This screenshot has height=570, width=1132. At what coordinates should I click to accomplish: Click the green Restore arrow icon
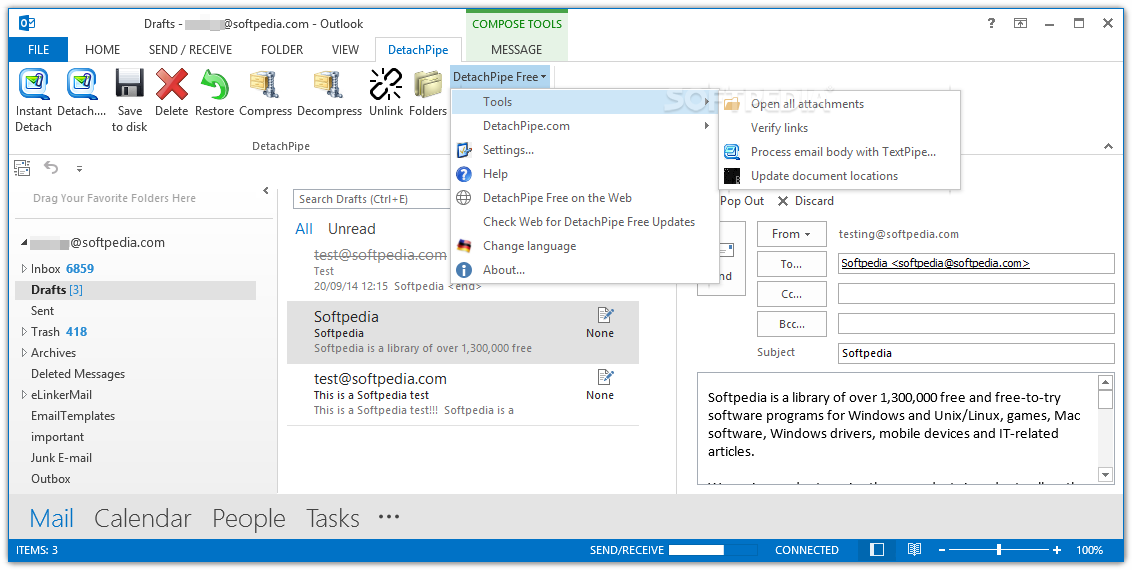tap(214, 84)
